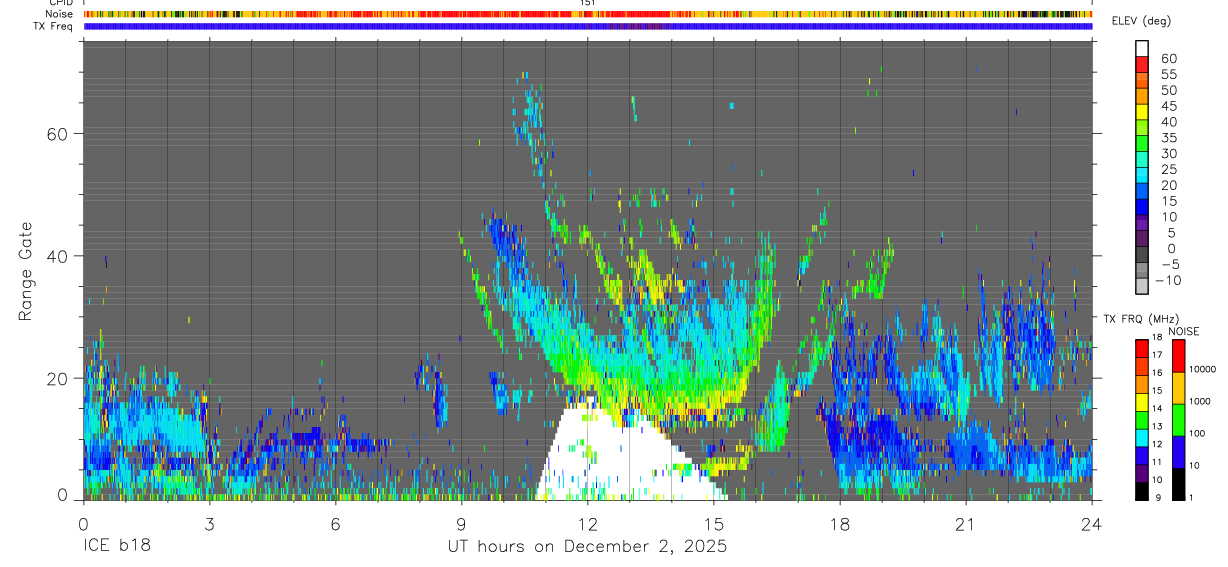The height and width of the screenshot is (567, 1228).
Task: Click the "6" tick on the UT hours axis
Action: click(335, 524)
